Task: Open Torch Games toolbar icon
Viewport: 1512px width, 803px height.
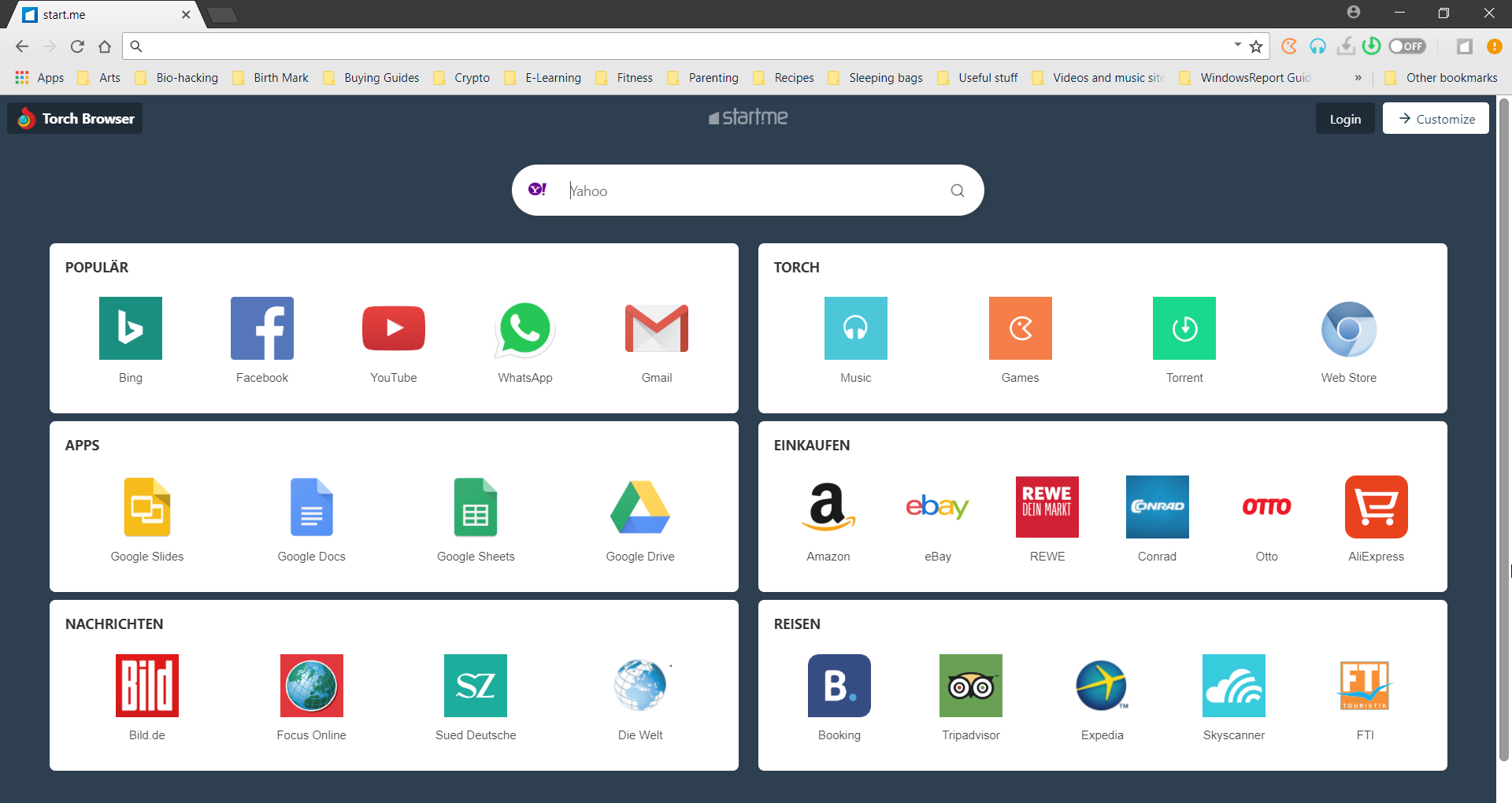Action: point(1289,46)
